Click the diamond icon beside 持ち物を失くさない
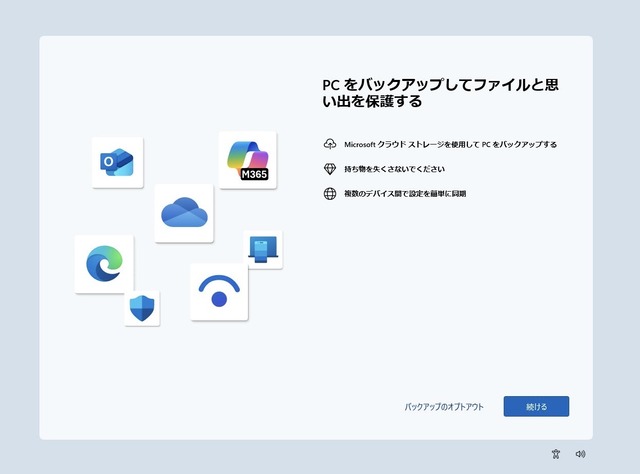Image resolution: width=640 pixels, height=474 pixels. click(330, 169)
